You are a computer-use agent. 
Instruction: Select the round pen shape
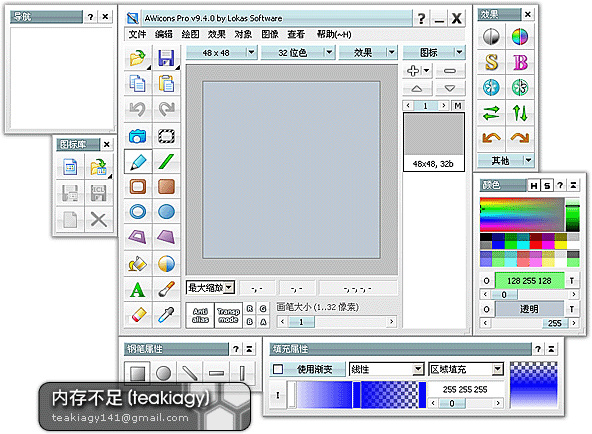tap(163, 373)
